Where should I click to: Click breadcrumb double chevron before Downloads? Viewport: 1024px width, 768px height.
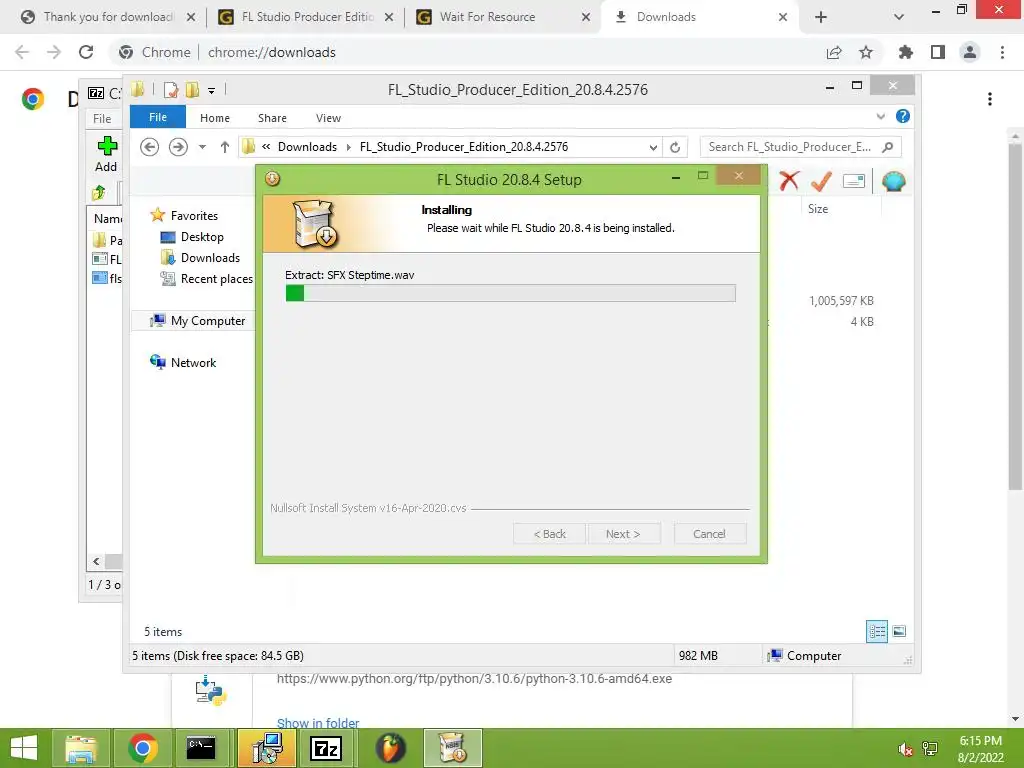(x=266, y=146)
